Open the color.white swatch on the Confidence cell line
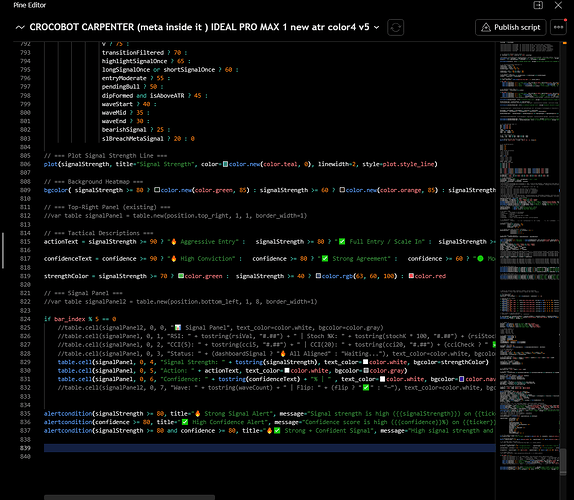 (383, 379)
